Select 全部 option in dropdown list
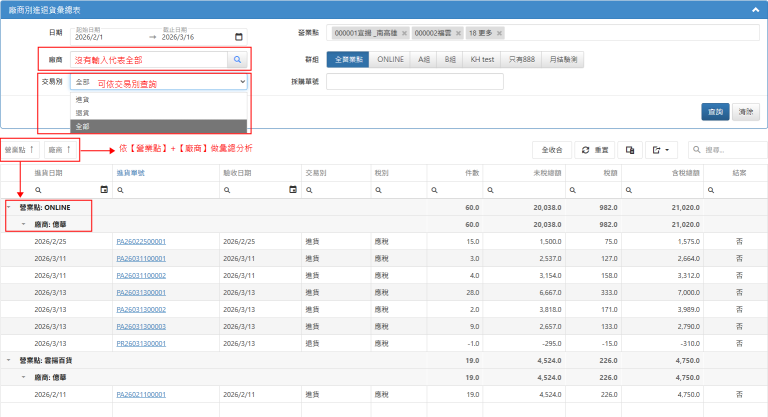Viewport: 768px width, 417px height. (82, 126)
